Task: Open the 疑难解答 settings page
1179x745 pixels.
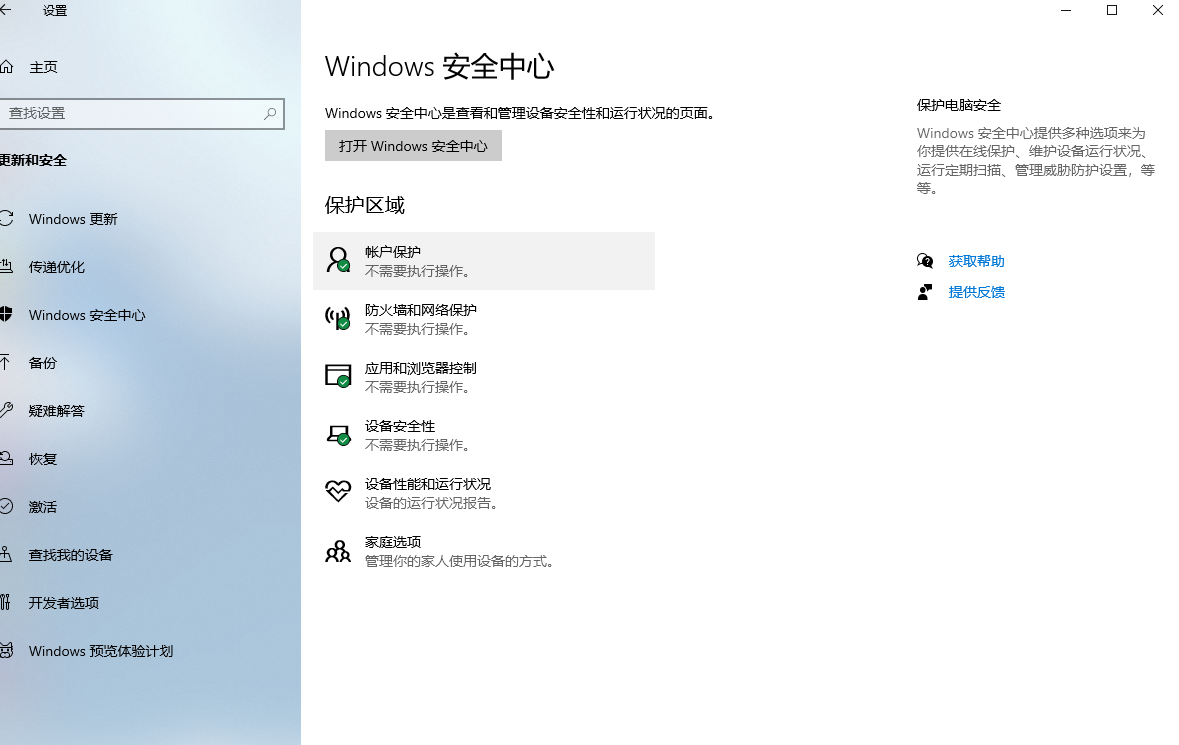Action: click(56, 410)
